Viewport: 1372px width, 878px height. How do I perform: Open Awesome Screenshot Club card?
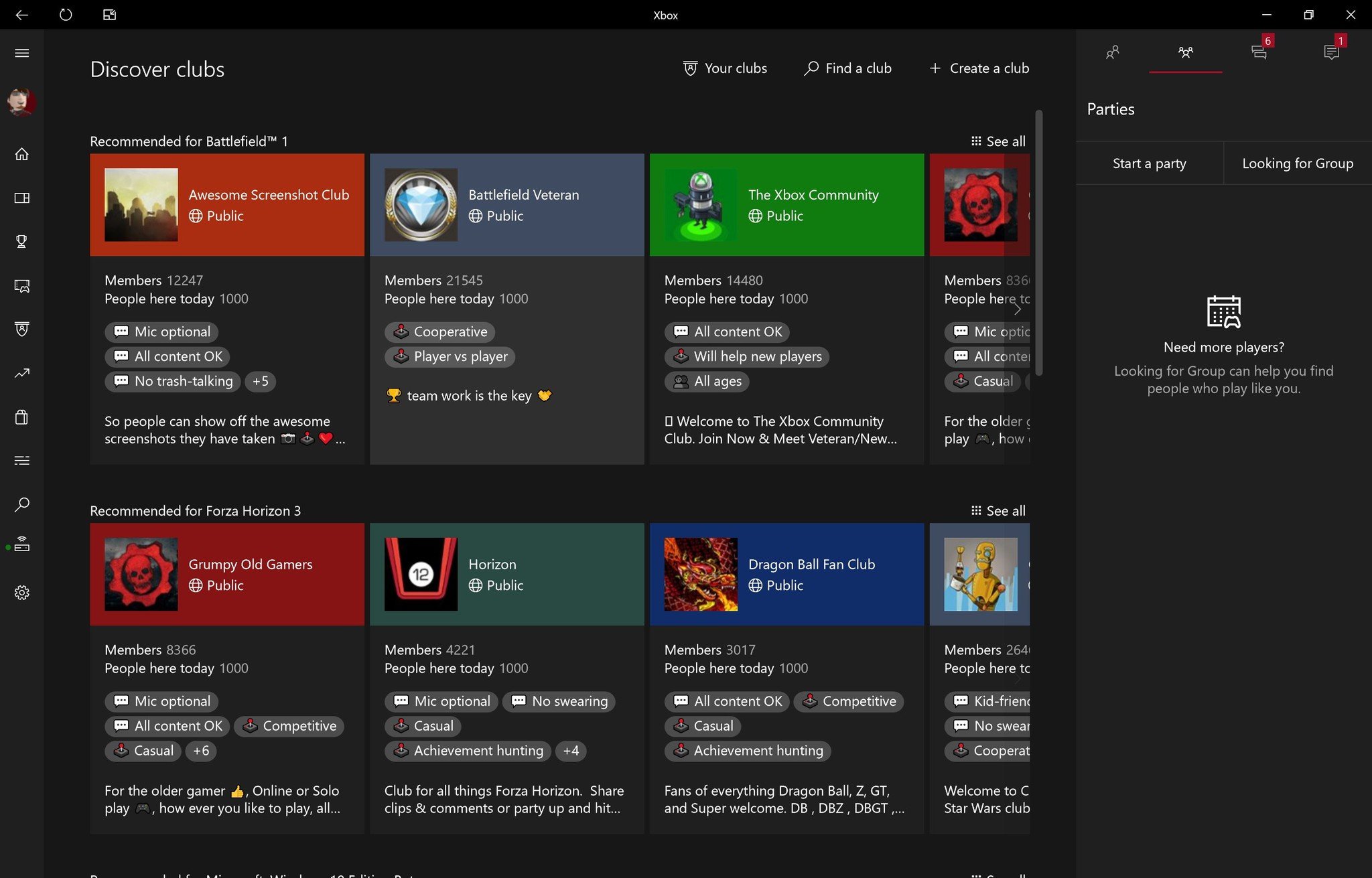click(x=227, y=205)
